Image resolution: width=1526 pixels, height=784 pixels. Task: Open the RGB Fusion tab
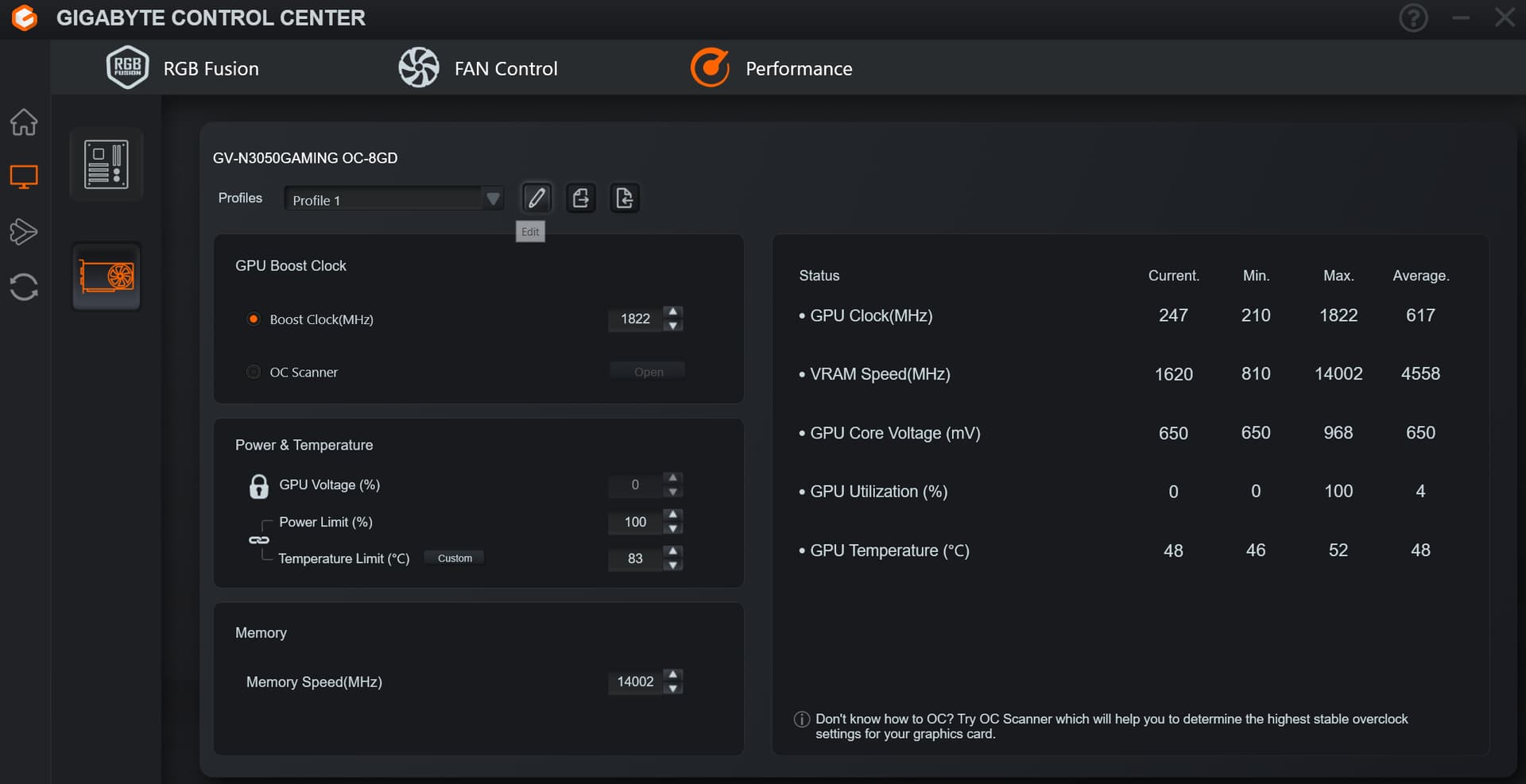(x=184, y=68)
